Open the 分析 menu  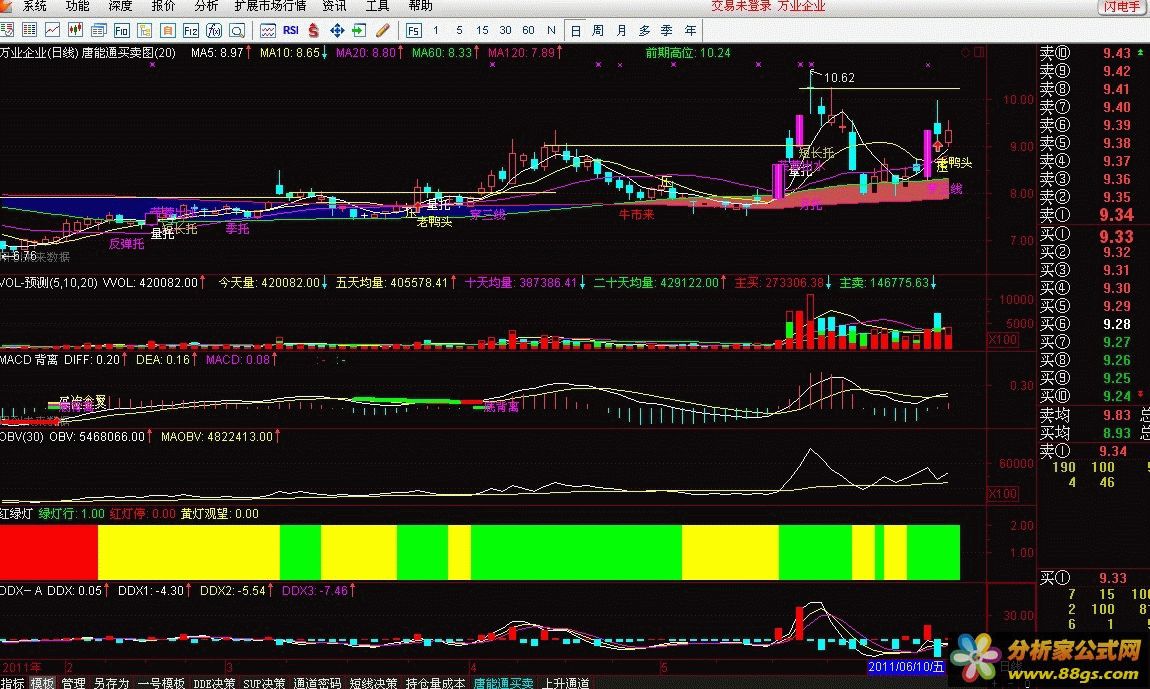point(206,6)
